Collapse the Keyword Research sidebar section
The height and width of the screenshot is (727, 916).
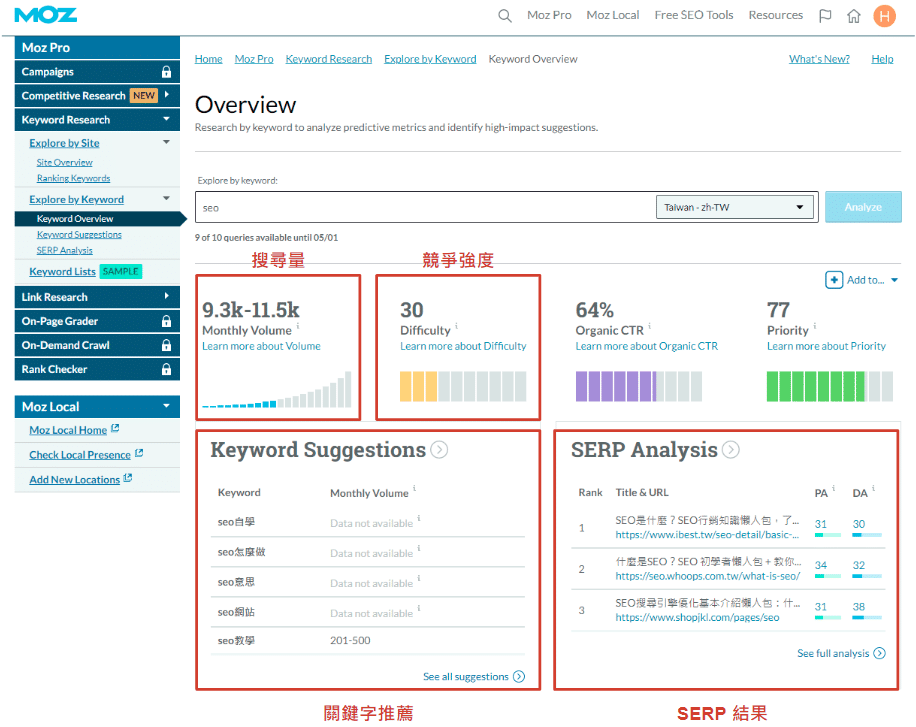coord(166,120)
